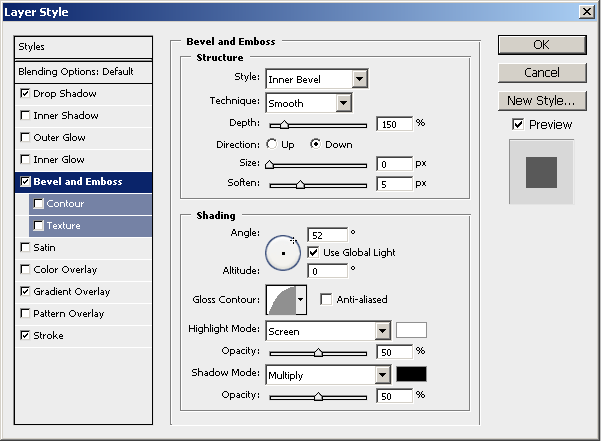The width and height of the screenshot is (601, 441).
Task: Click the Soften value input field
Action: [394, 184]
